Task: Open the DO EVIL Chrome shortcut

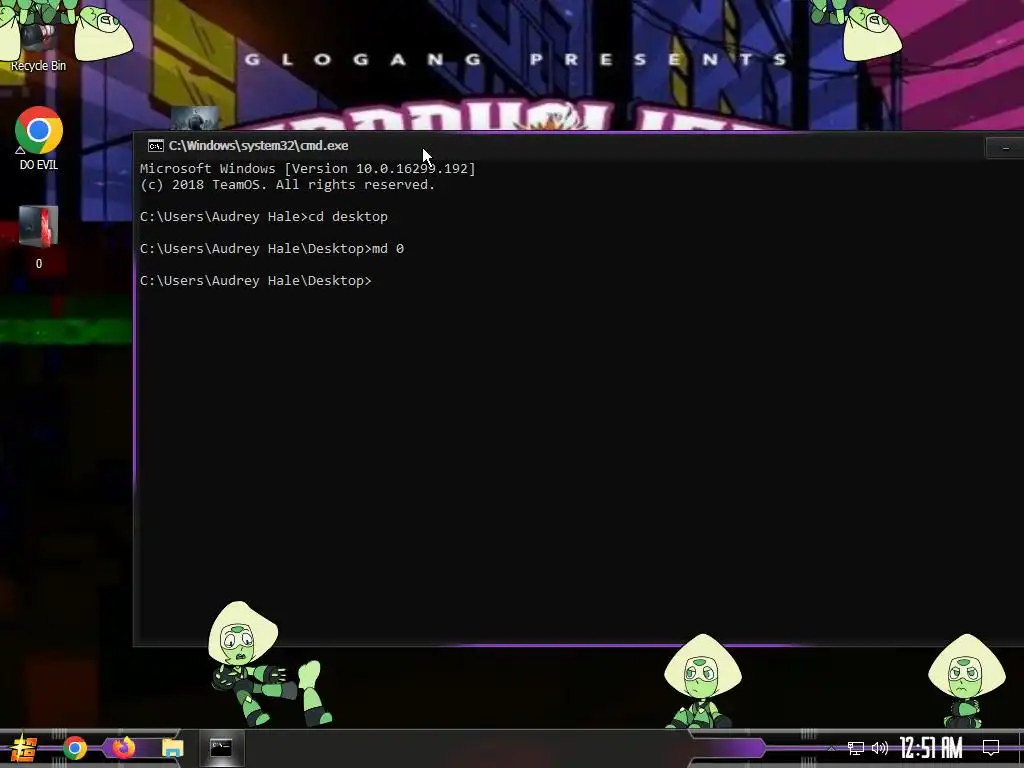Action: click(39, 138)
